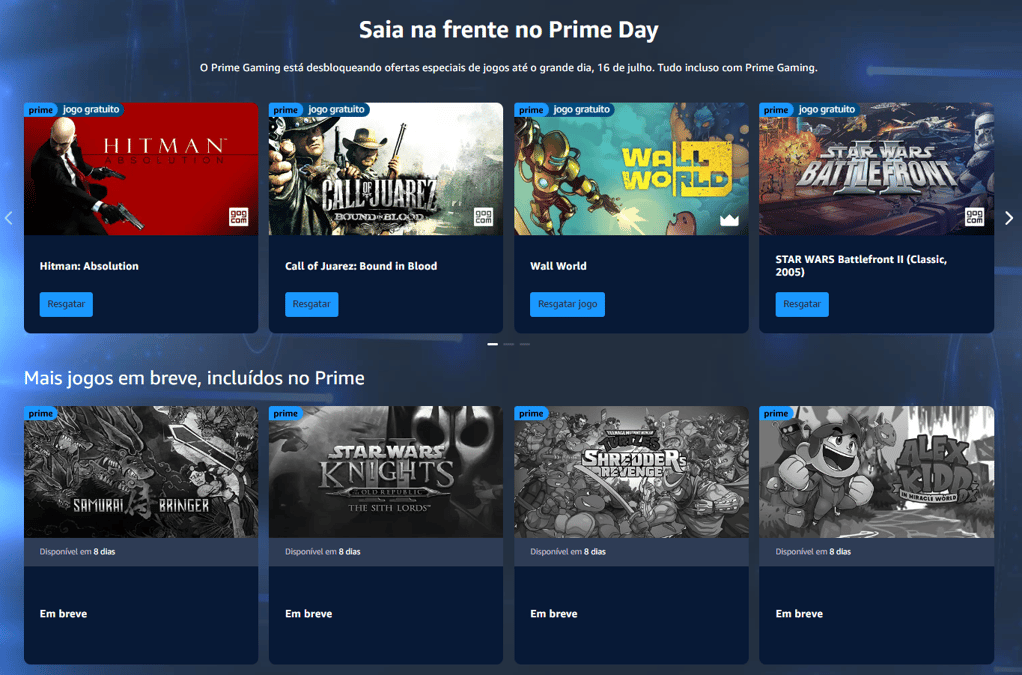
Task: Click the left carousel arrow
Action: point(8,218)
